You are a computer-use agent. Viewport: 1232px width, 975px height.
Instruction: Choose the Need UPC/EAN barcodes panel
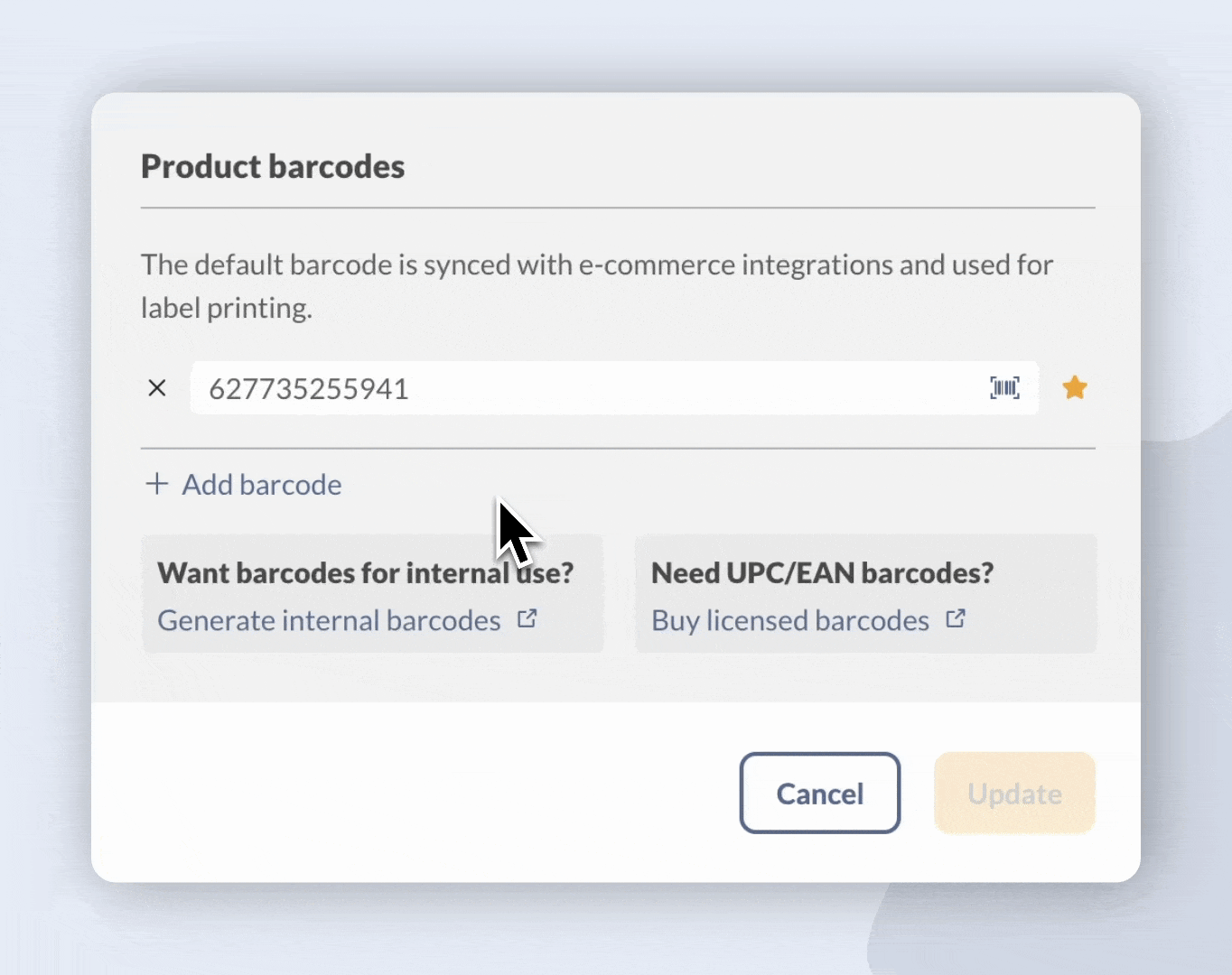click(864, 594)
